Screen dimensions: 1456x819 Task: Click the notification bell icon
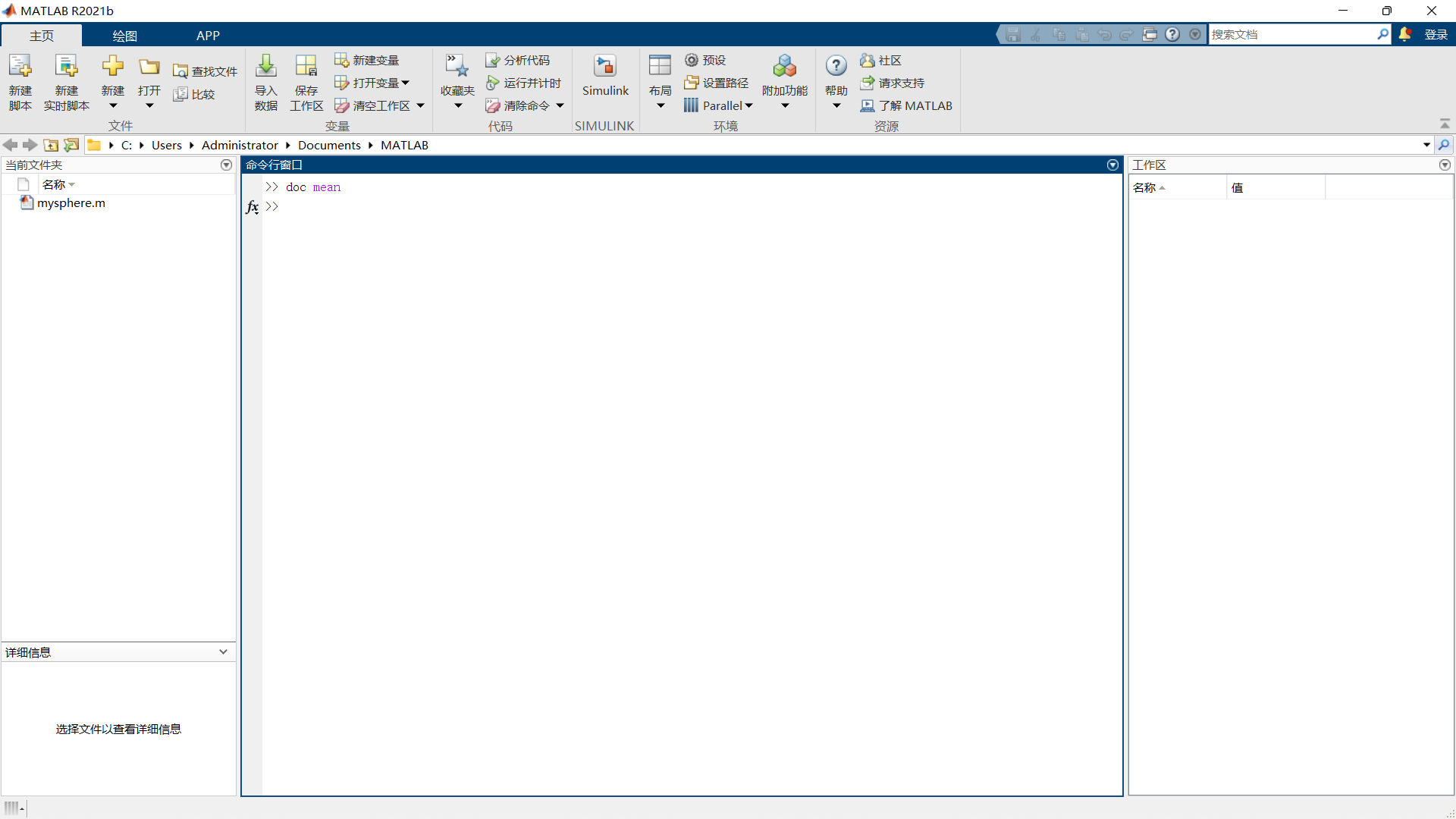point(1405,34)
